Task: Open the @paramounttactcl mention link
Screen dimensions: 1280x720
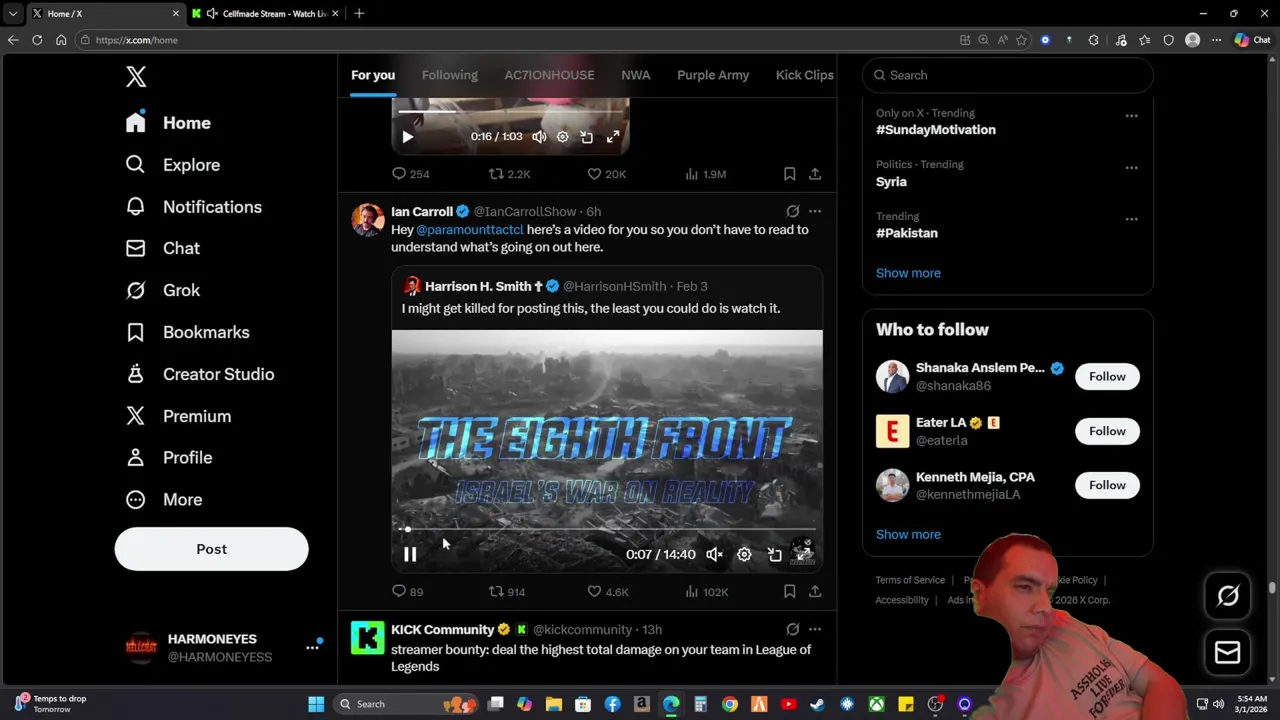Action: pyautogui.click(x=470, y=230)
